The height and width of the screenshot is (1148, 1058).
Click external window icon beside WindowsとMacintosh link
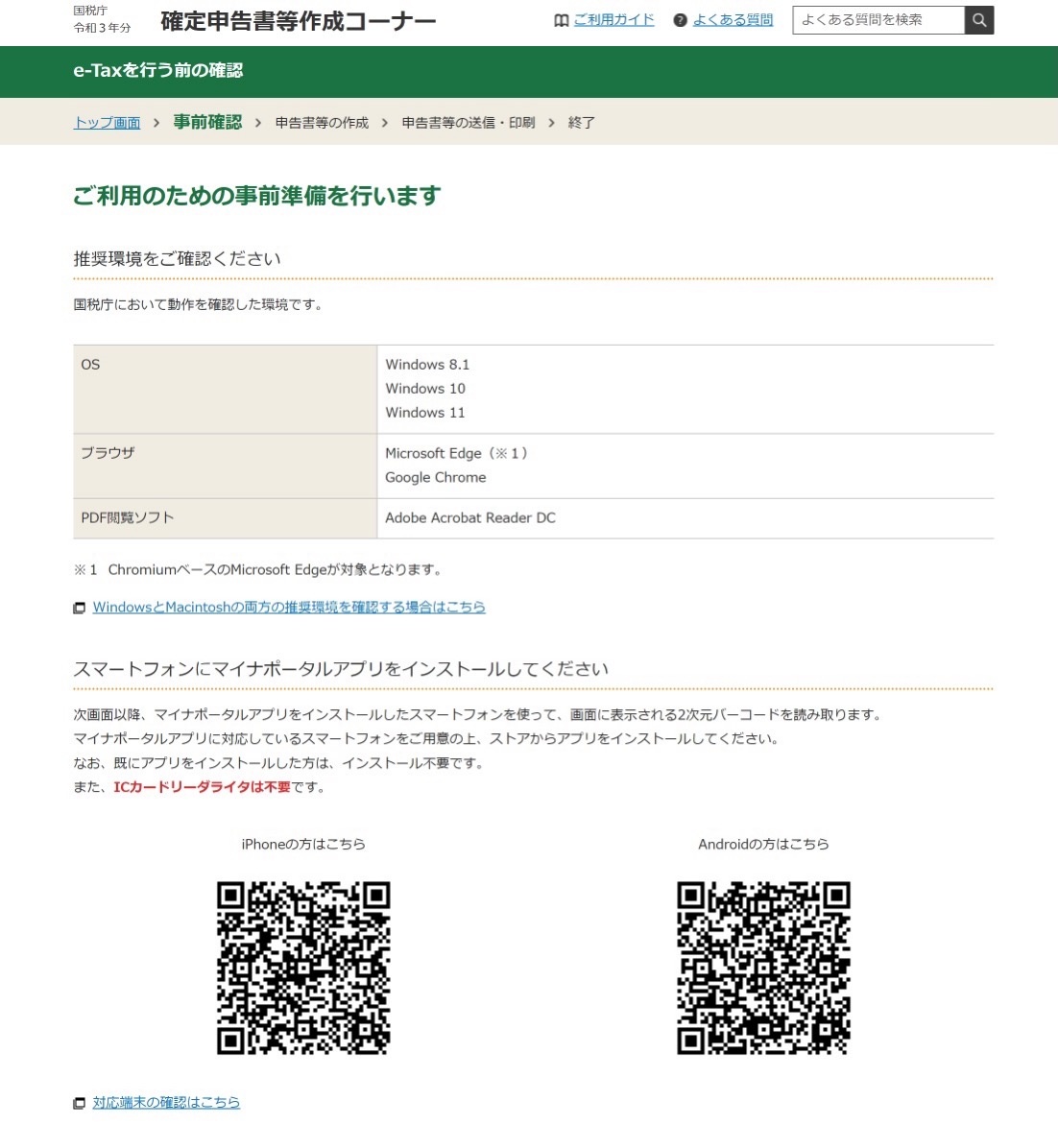pos(79,608)
